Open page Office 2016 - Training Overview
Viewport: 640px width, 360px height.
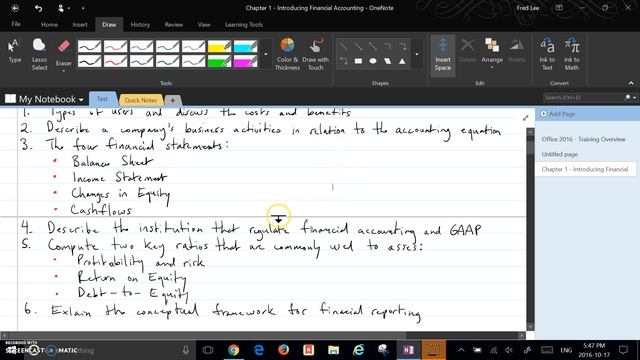pos(583,139)
